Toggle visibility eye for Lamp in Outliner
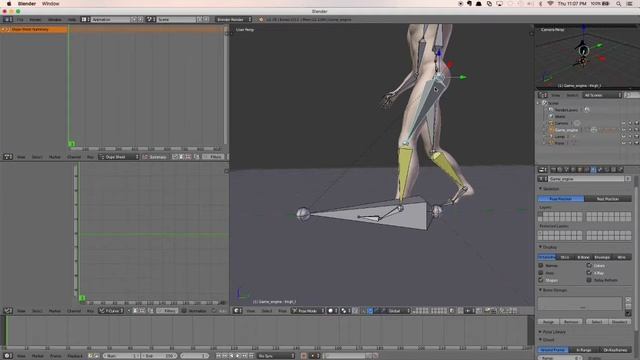The width and height of the screenshot is (640, 360). (x=623, y=136)
